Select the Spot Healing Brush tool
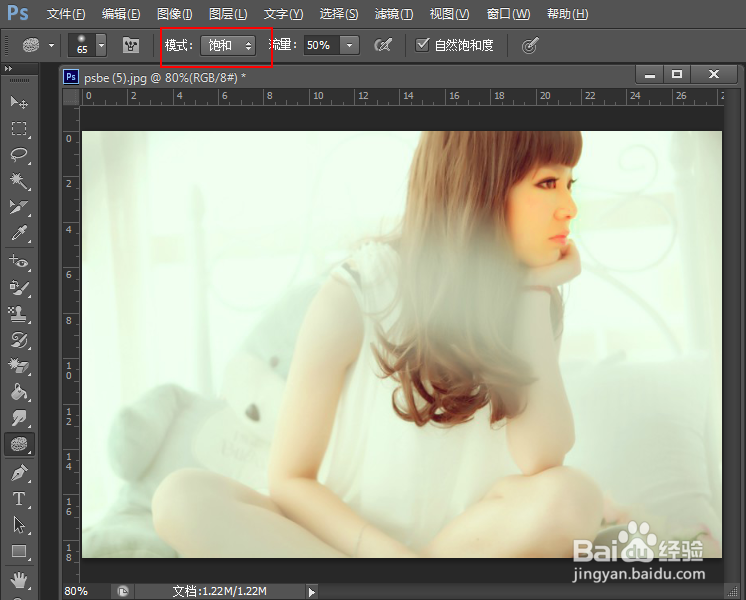Screen dimensions: 746x600 pyautogui.click(x=19, y=261)
